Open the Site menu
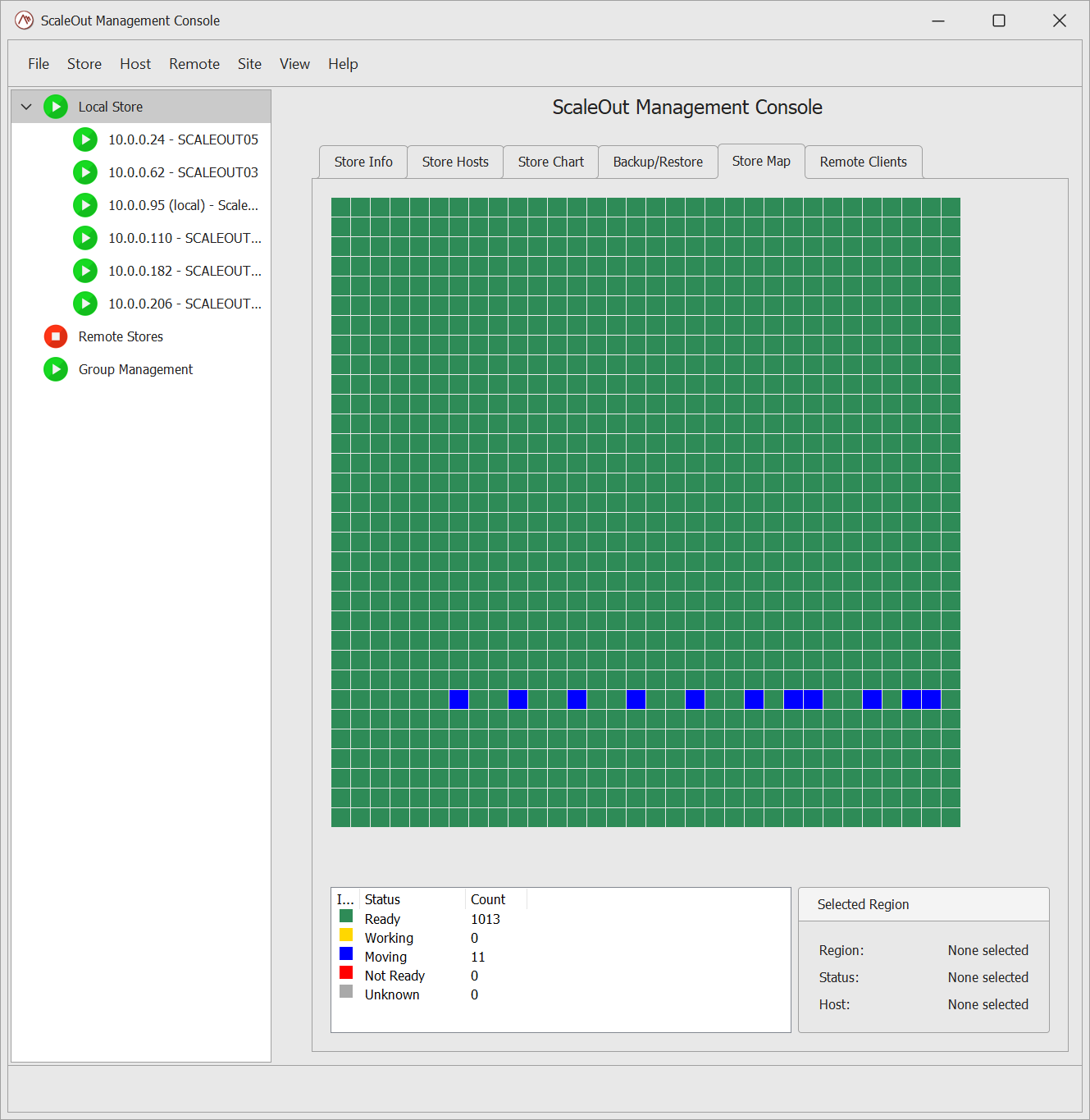Screen dimensions: 1090x1120 (x=249, y=64)
